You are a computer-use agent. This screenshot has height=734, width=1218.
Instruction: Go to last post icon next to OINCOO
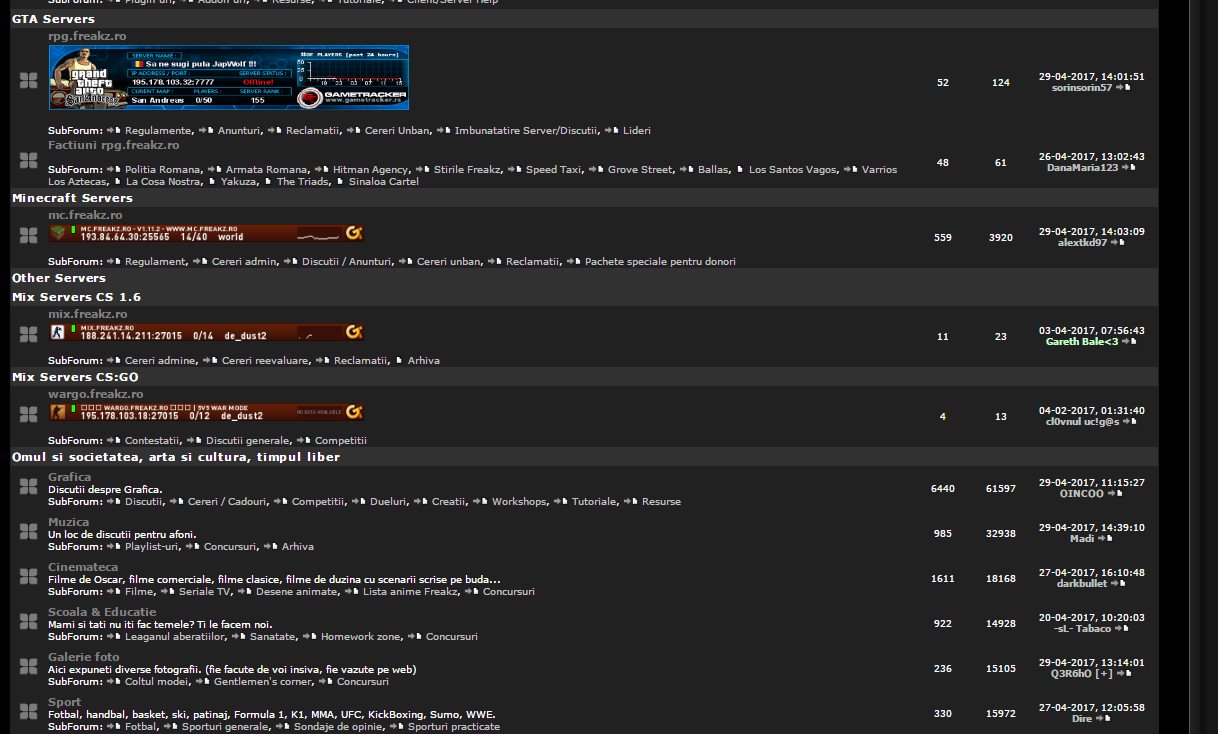(1115, 494)
